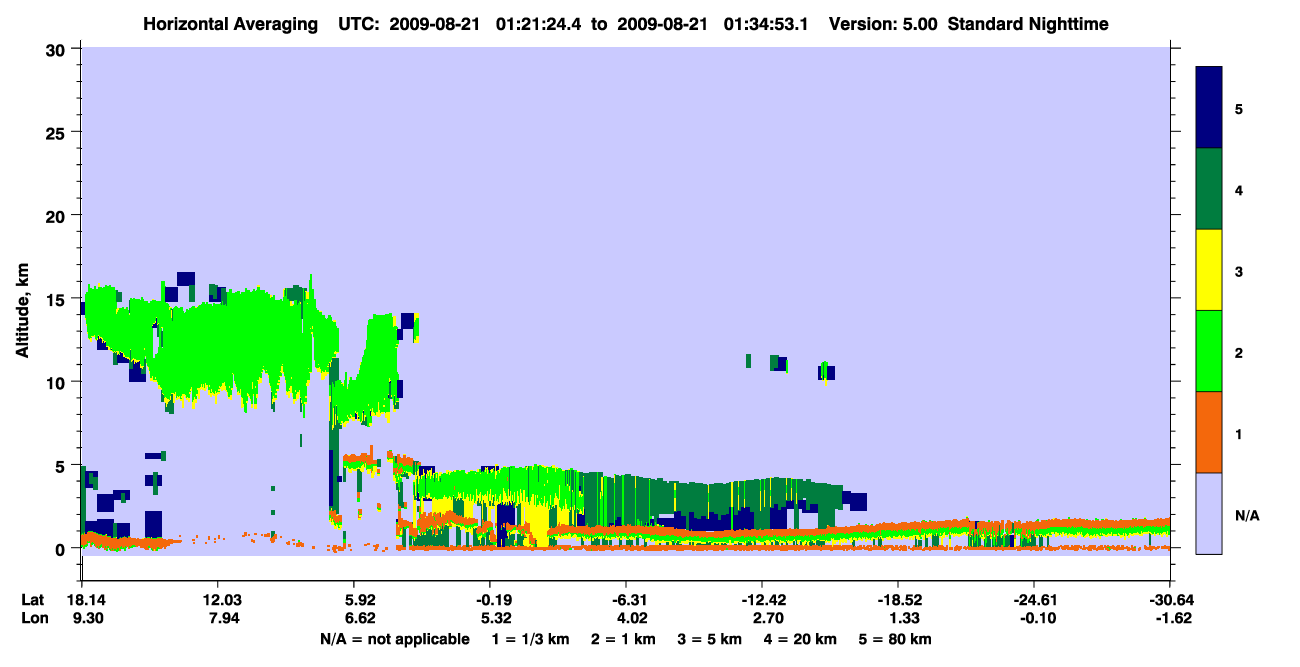Click the longitude value -1.62

[x=1169, y=619]
